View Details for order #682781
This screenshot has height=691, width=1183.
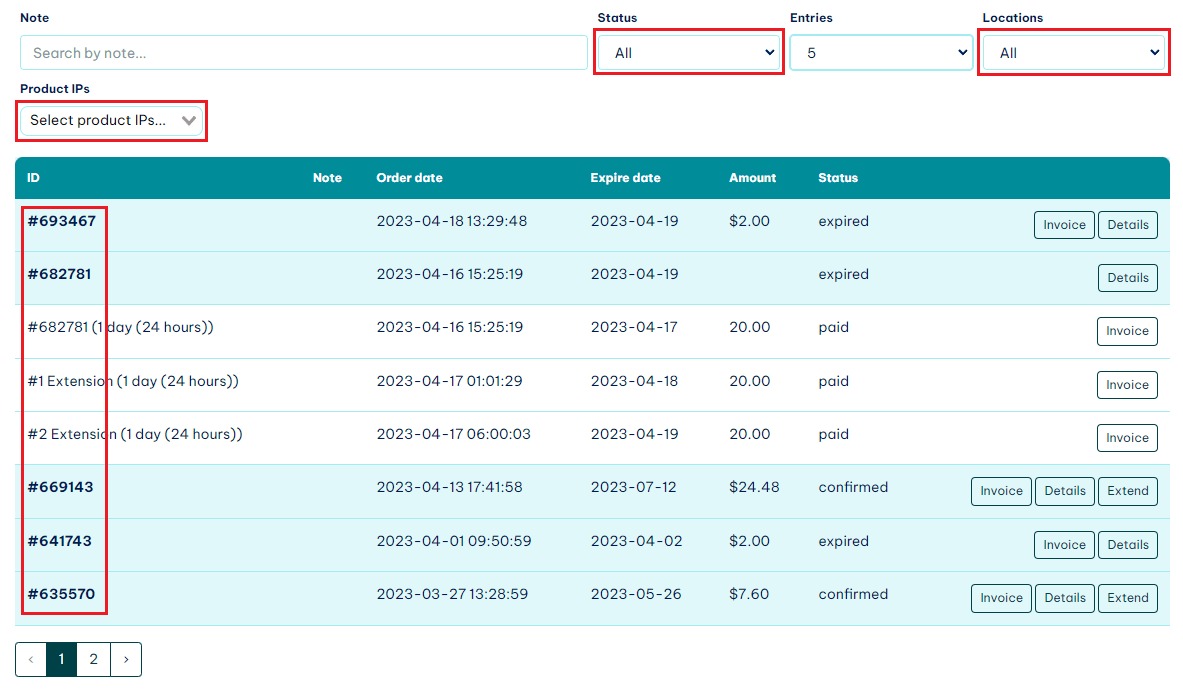(1127, 278)
